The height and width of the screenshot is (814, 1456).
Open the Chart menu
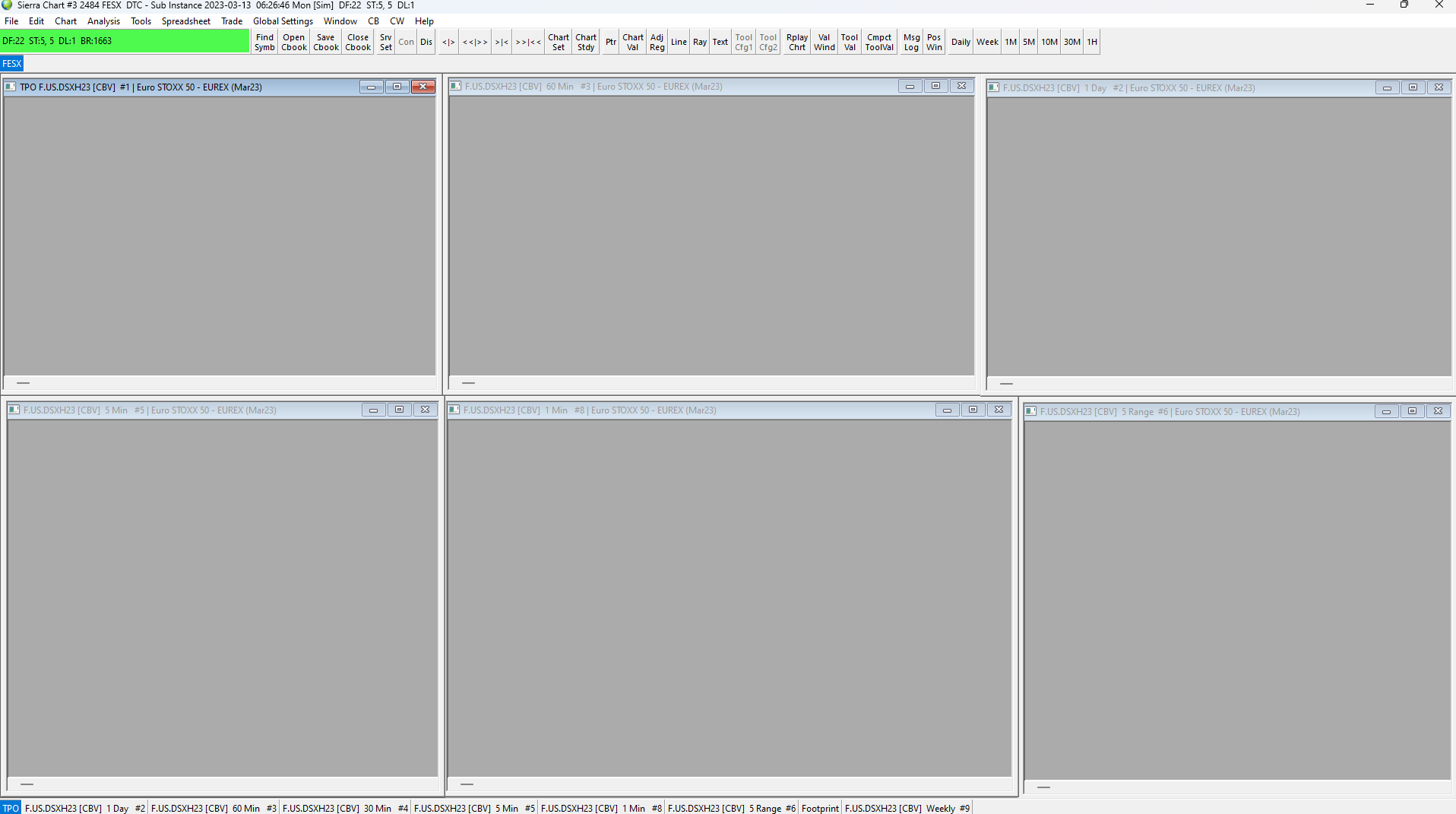point(66,21)
